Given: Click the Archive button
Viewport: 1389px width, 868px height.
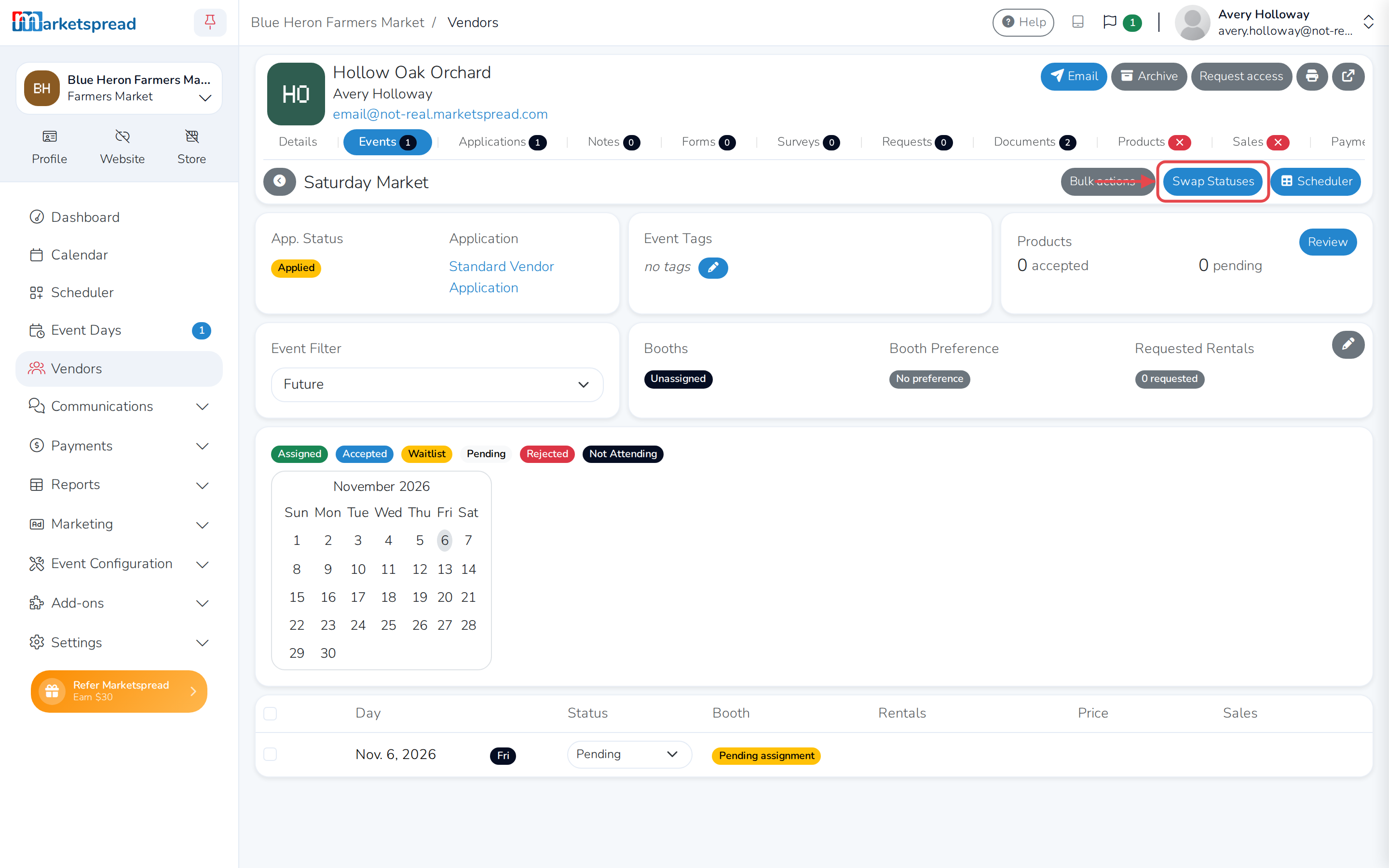Looking at the screenshot, I should click(x=1148, y=76).
